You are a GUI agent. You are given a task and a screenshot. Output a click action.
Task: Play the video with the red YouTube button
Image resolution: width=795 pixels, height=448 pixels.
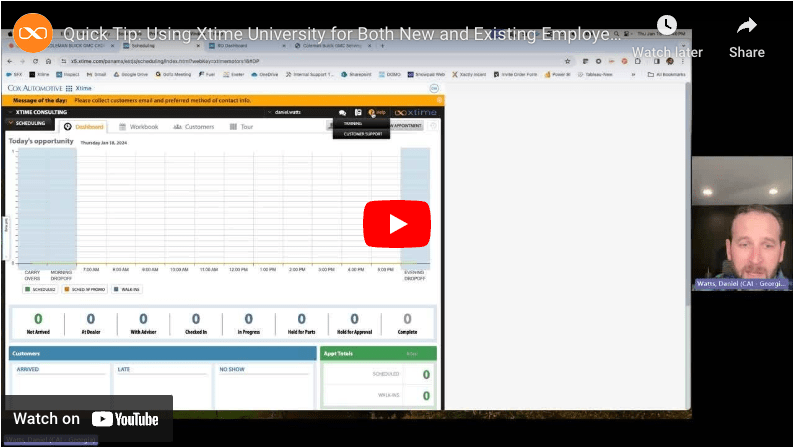pos(396,224)
